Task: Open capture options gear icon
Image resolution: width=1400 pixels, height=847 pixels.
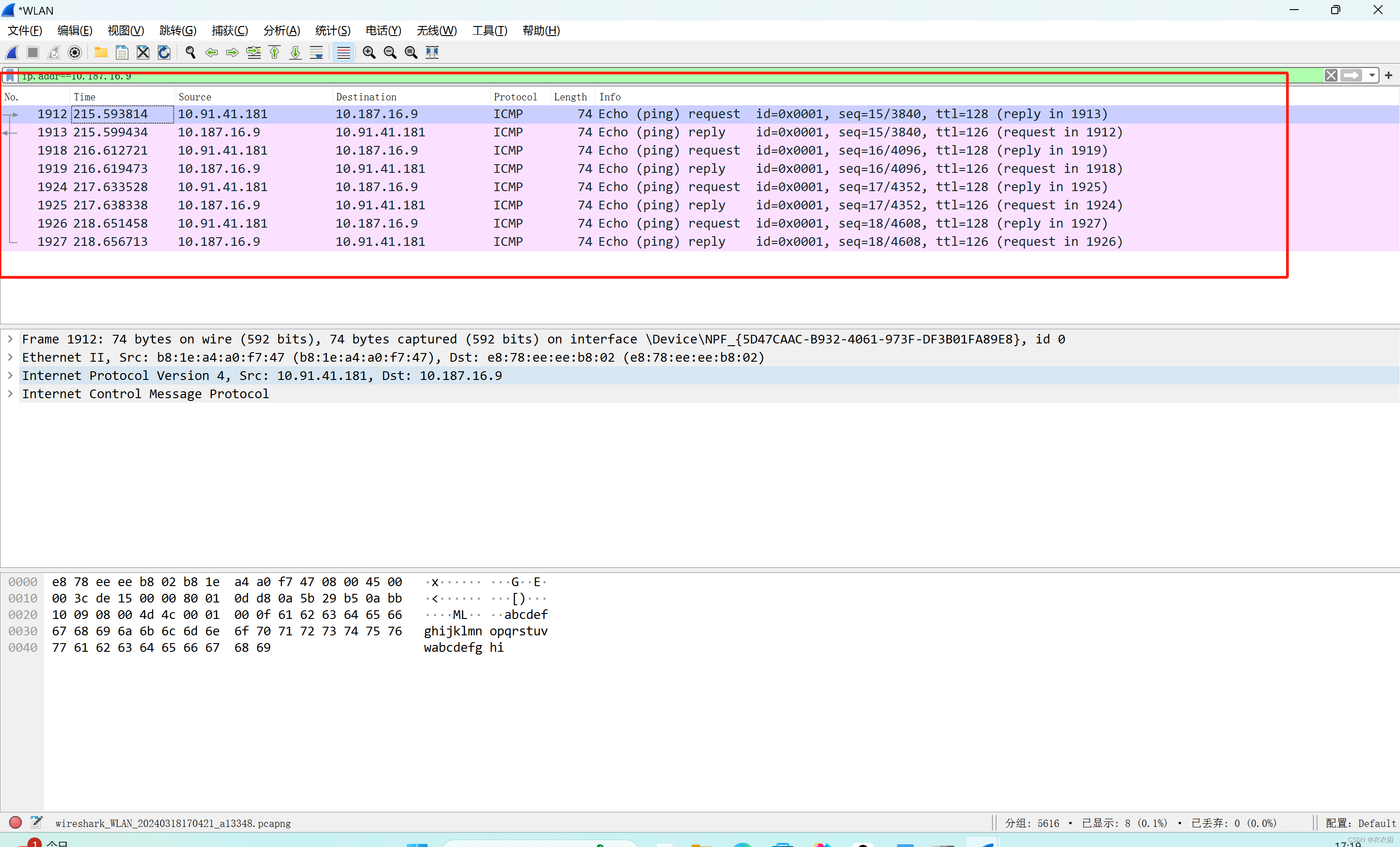Action: (74, 52)
